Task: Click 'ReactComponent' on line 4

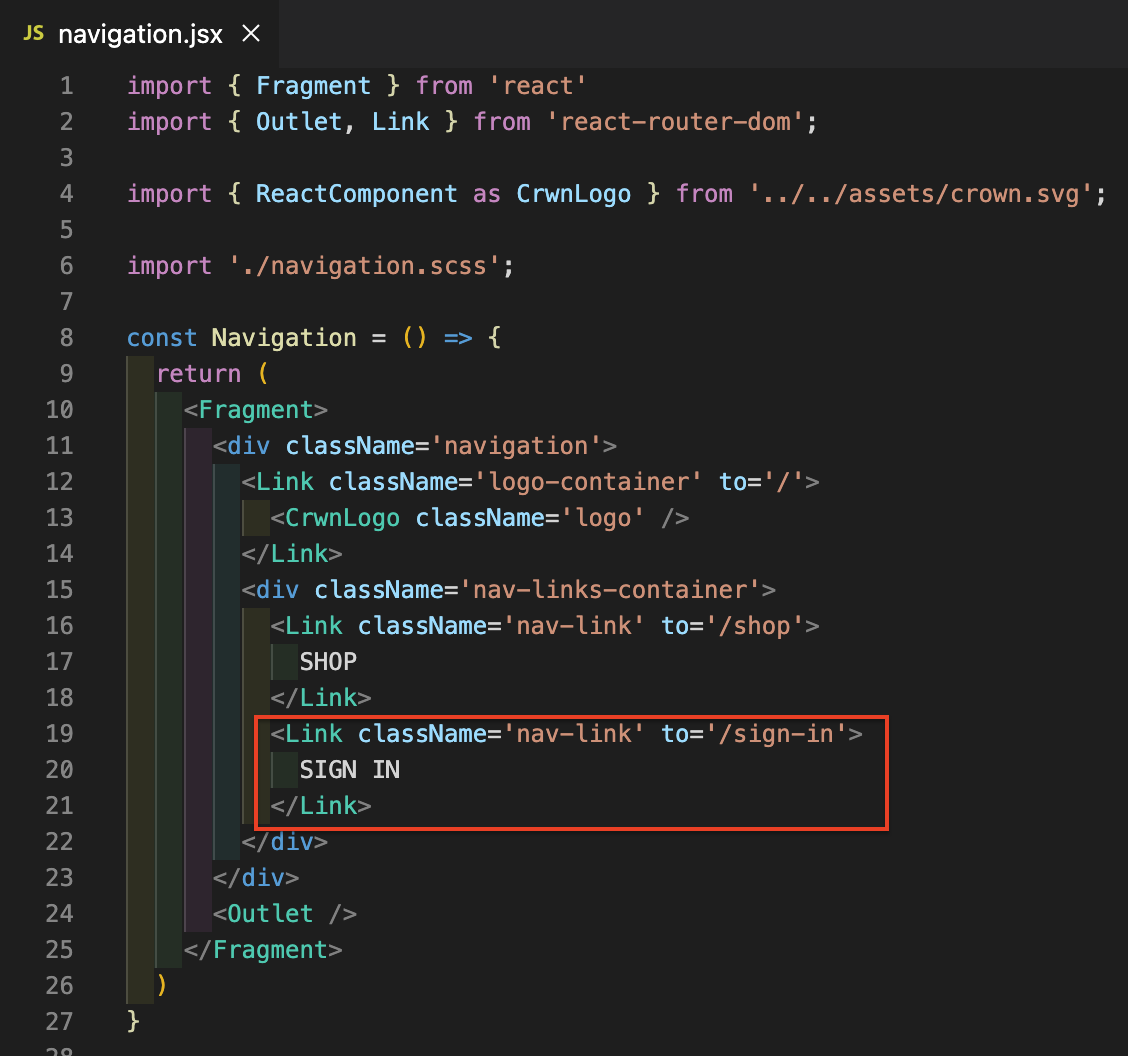Action: click(357, 194)
